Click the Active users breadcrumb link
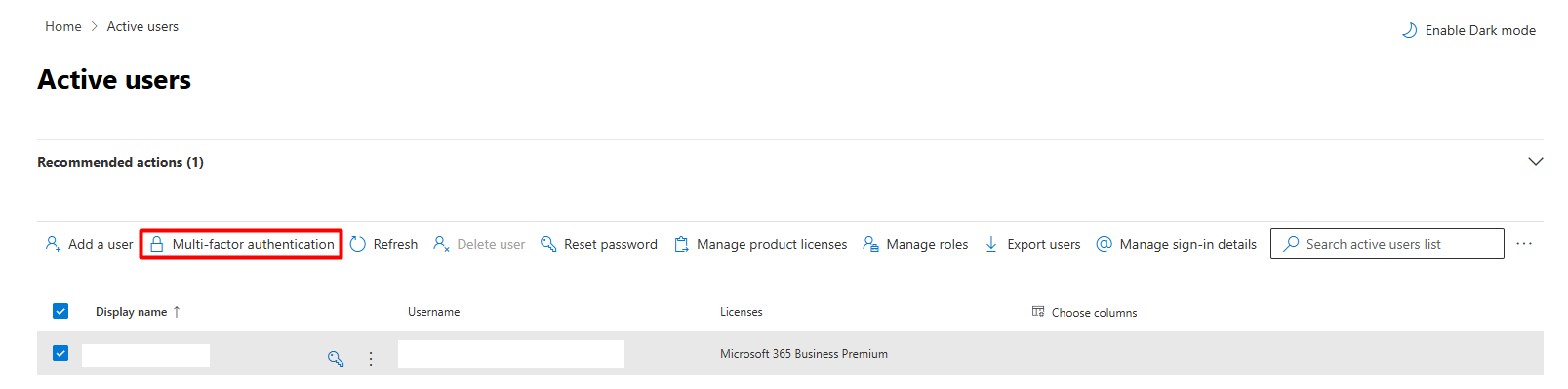Screen dimensions: 1568x389 click(x=142, y=26)
